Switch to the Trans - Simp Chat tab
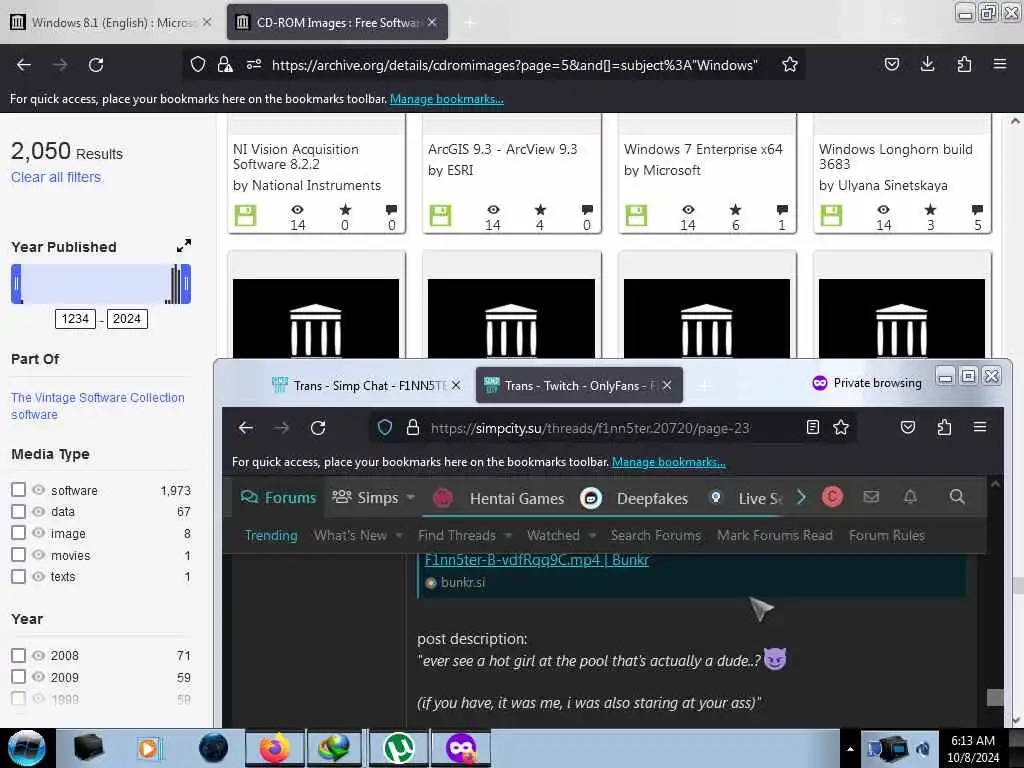Image resolution: width=1024 pixels, height=768 pixels. click(x=366, y=385)
